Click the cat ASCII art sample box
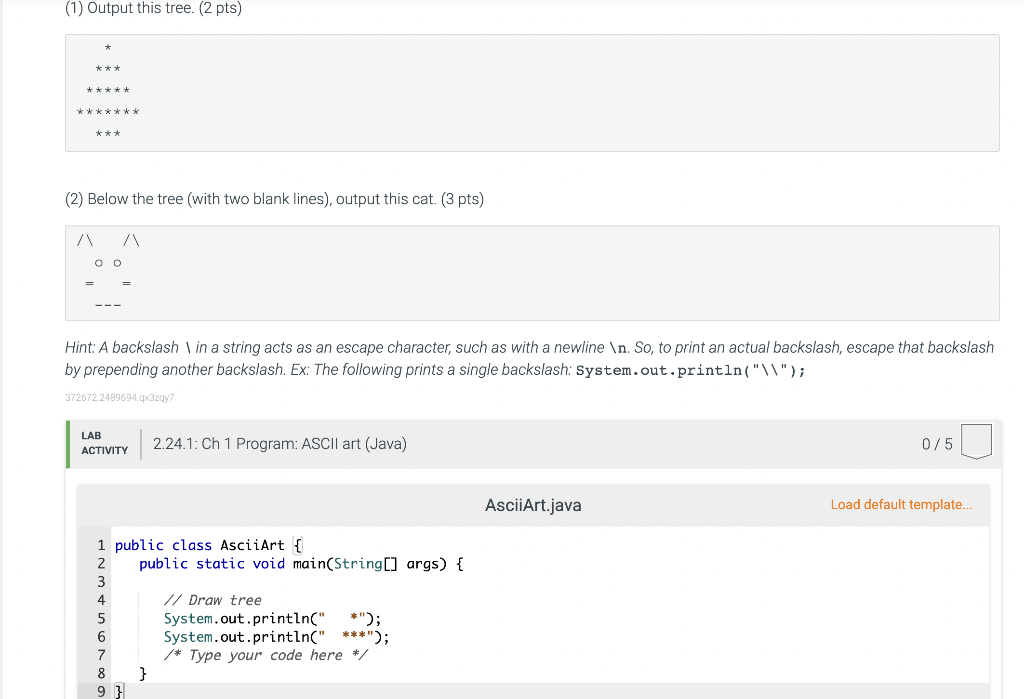The image size is (1024, 699). pos(532,273)
